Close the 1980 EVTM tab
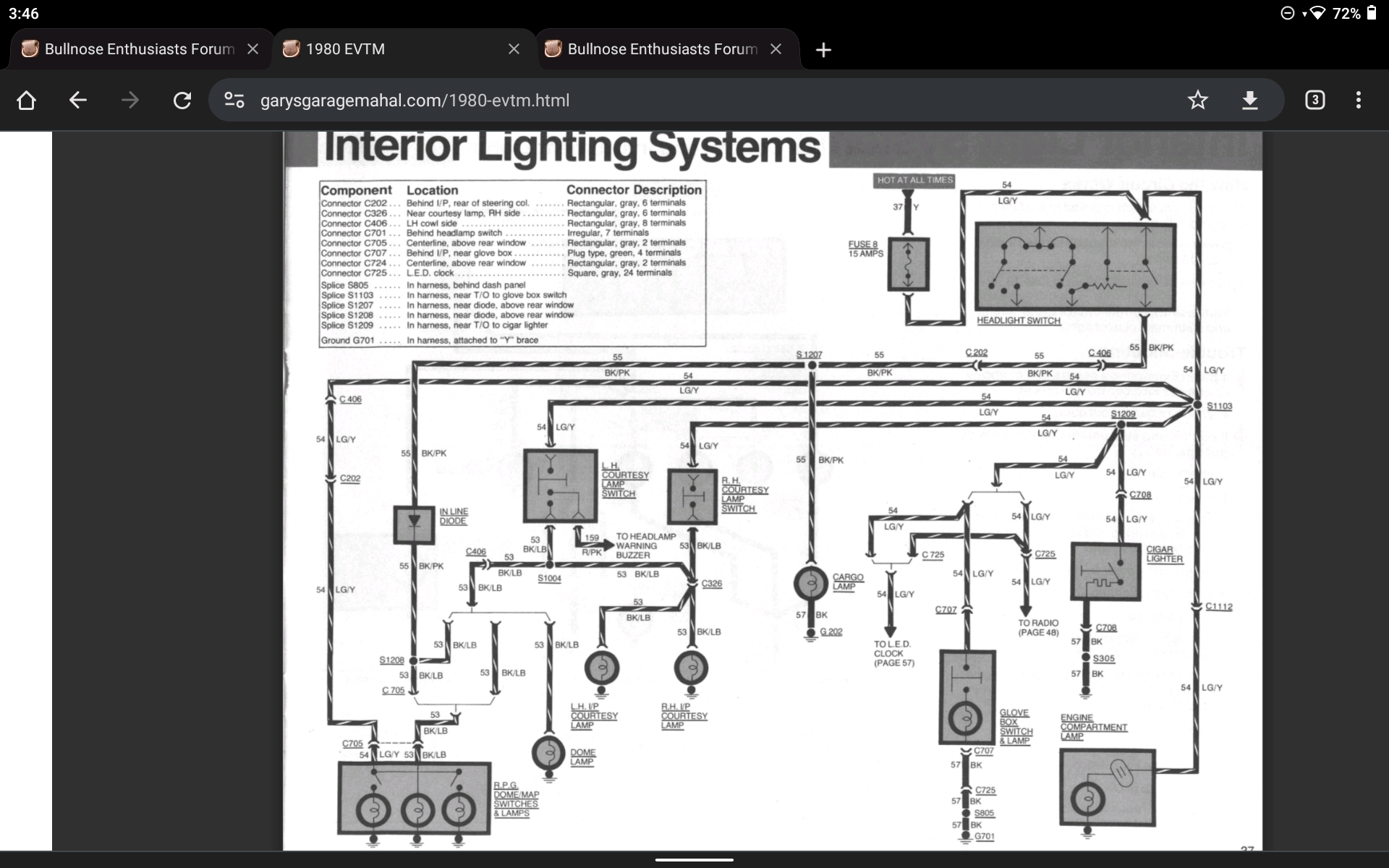This screenshot has height=868, width=1389. pyautogui.click(x=514, y=49)
